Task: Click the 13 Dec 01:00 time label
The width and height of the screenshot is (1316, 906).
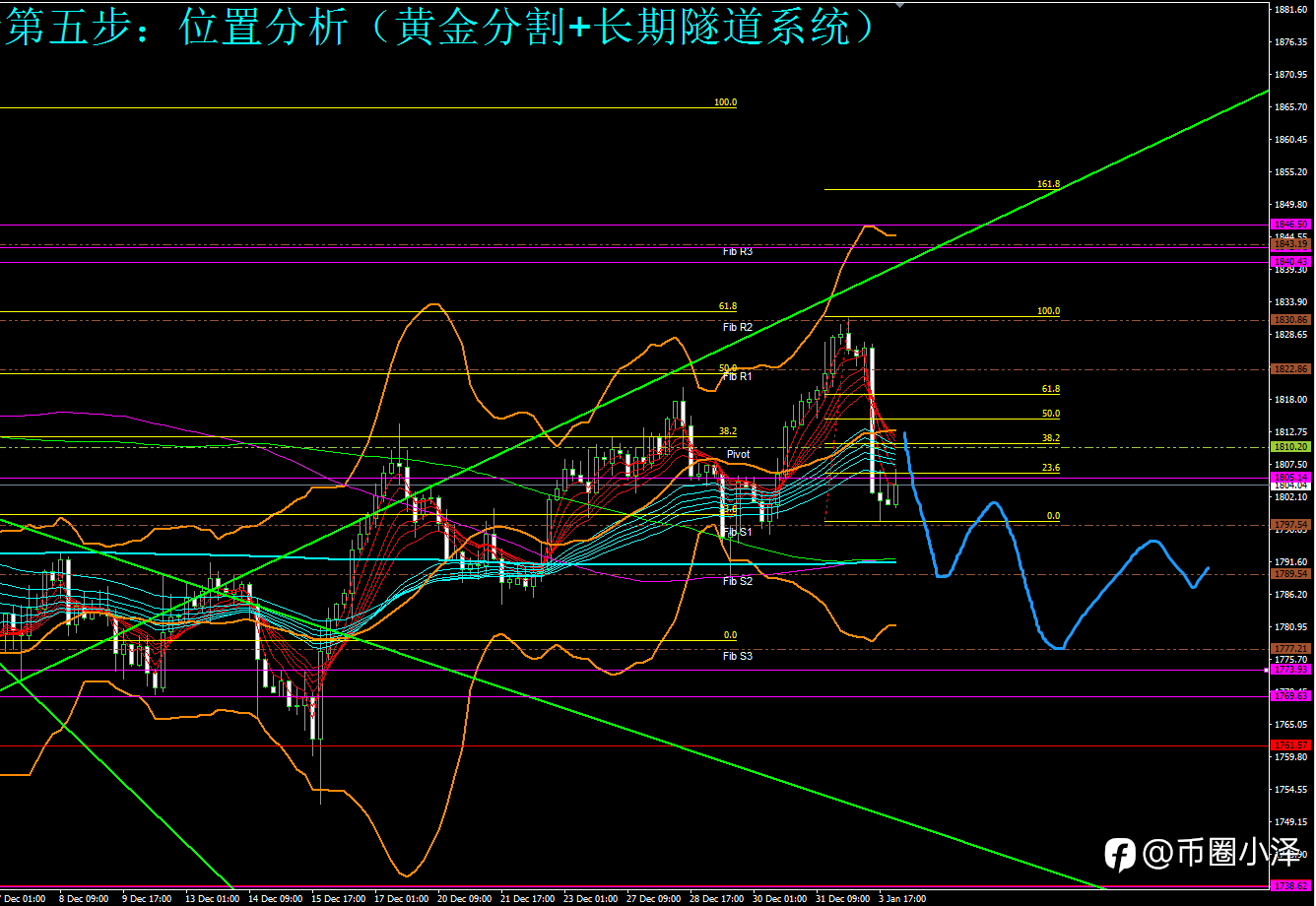Action: click(212, 899)
